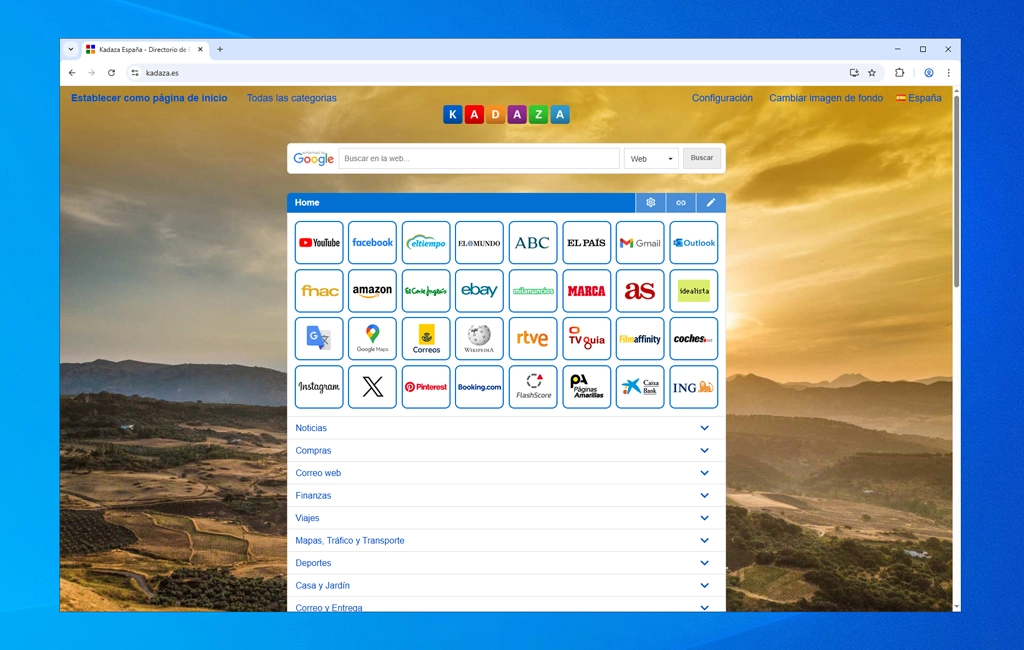Expand the Compras category

506,450
